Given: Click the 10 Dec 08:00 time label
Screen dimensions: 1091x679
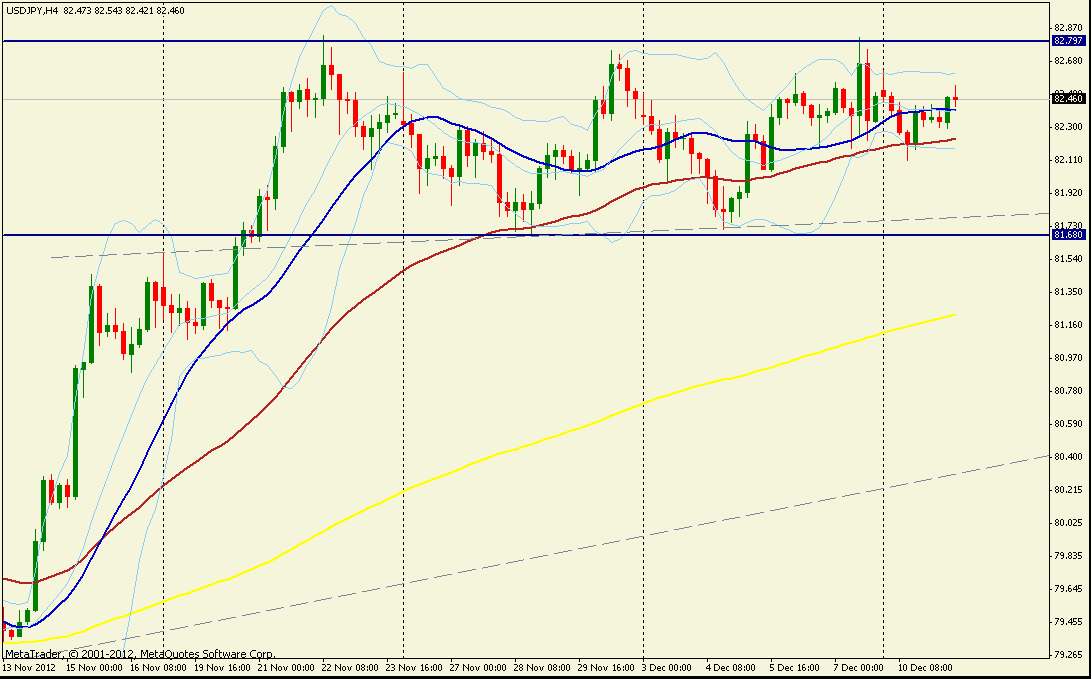Looking at the screenshot, I should coord(925,667).
